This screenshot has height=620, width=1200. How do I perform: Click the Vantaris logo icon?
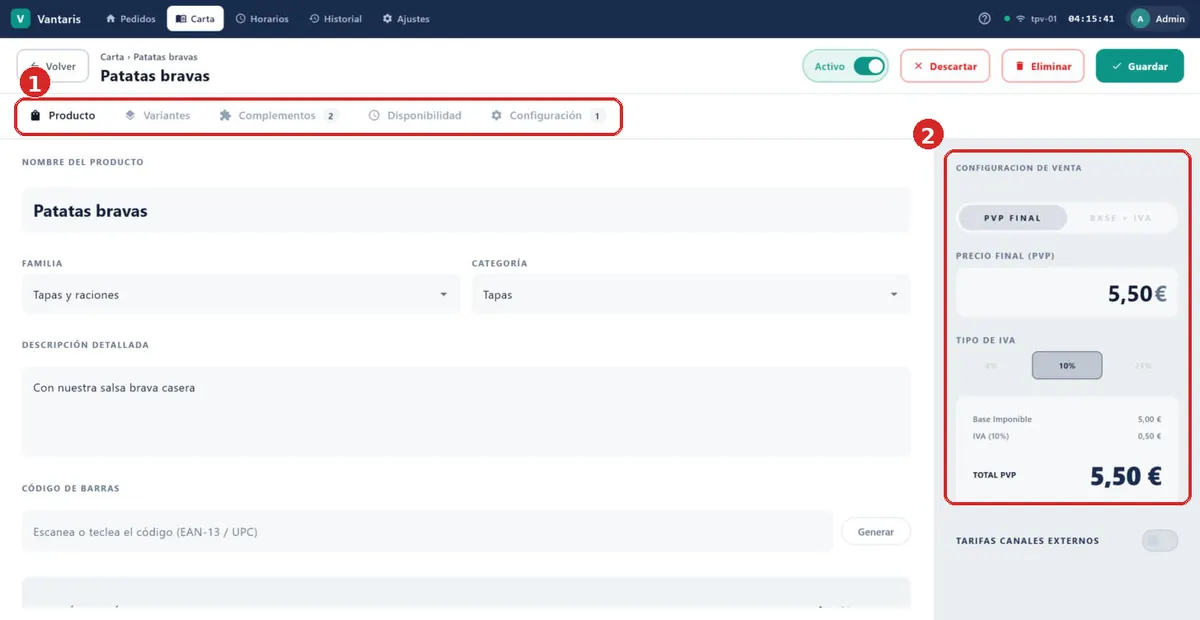point(20,19)
